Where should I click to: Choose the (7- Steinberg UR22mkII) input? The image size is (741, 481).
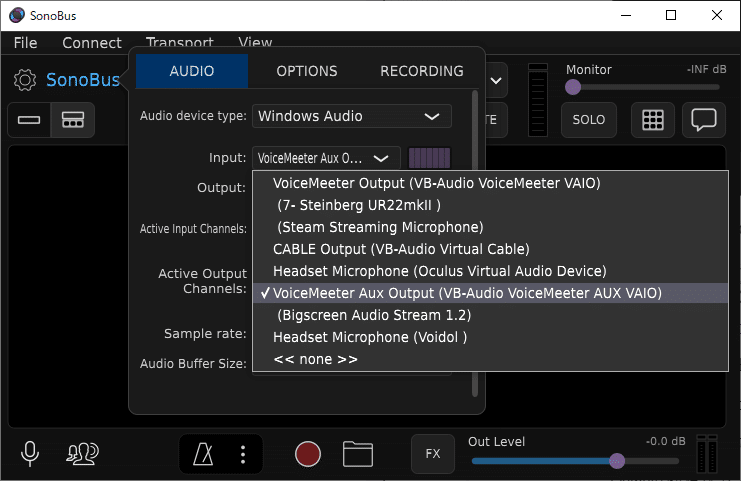click(x=491, y=205)
